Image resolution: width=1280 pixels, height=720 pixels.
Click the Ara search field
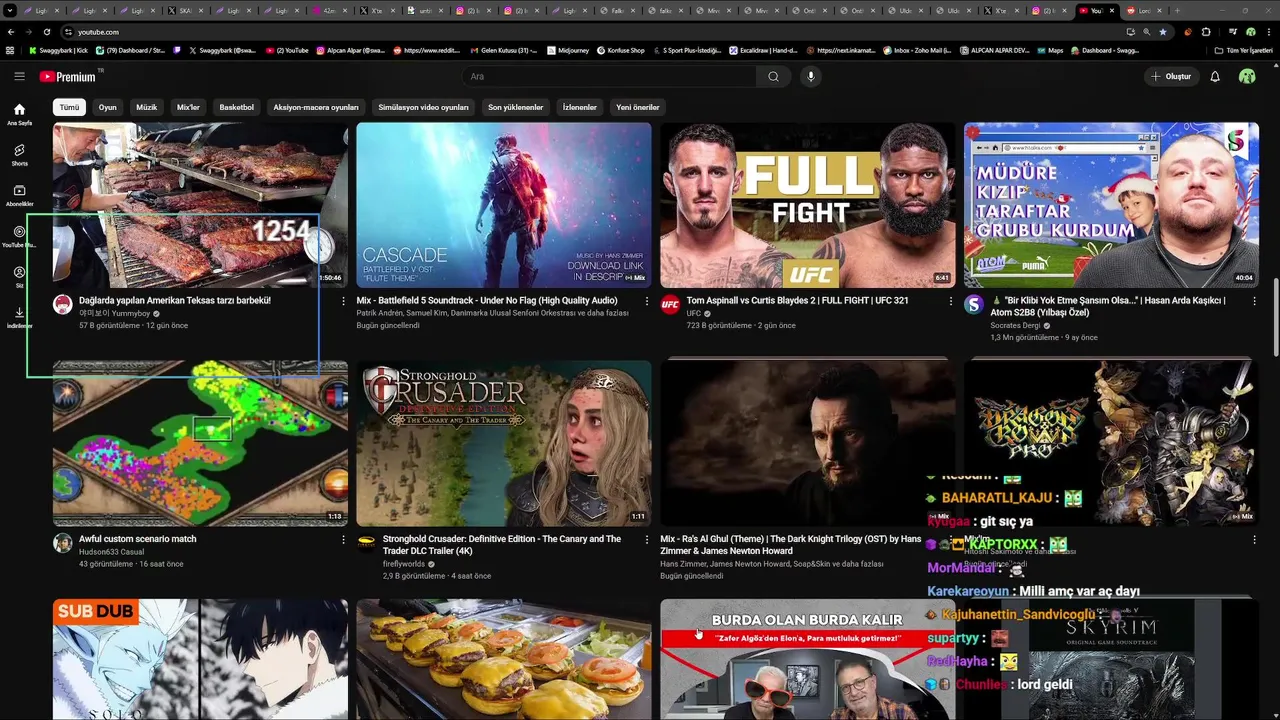610,76
